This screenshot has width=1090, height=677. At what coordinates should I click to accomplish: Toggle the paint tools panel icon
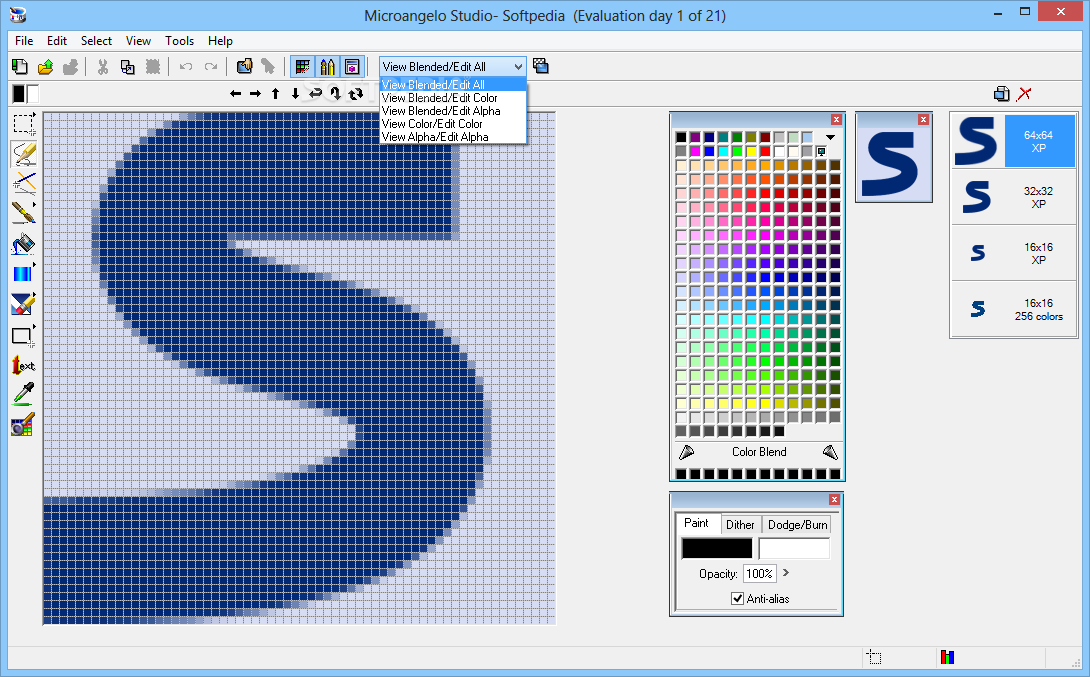tap(327, 67)
